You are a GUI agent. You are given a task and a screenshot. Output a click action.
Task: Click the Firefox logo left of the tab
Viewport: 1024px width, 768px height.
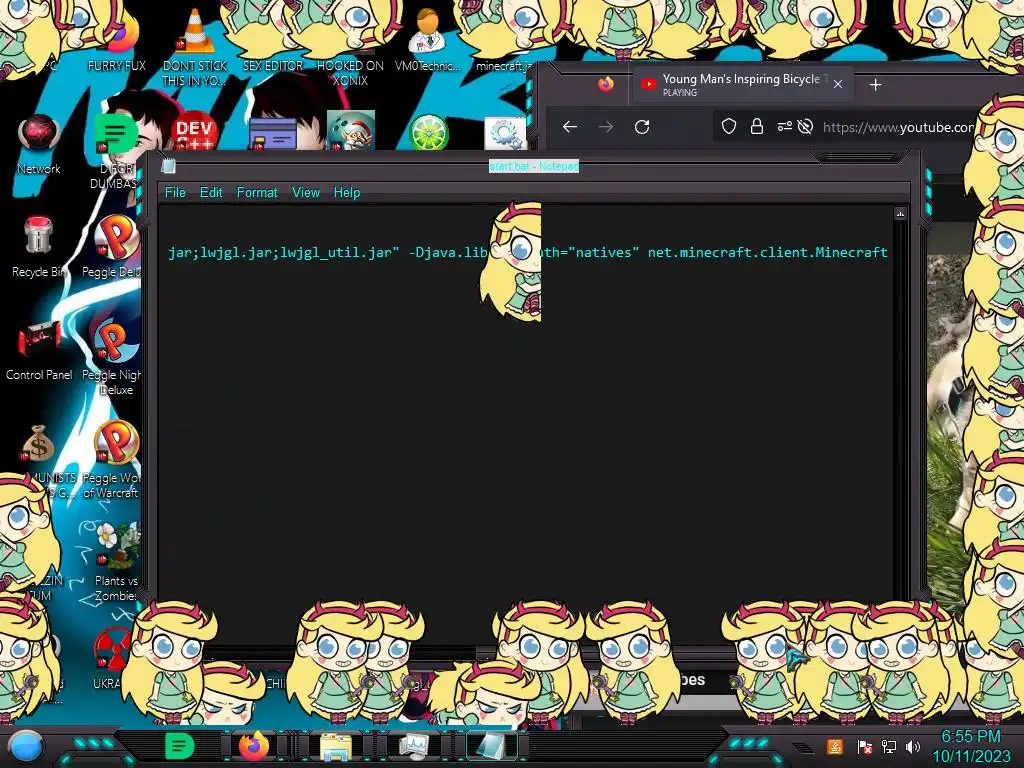pos(606,84)
